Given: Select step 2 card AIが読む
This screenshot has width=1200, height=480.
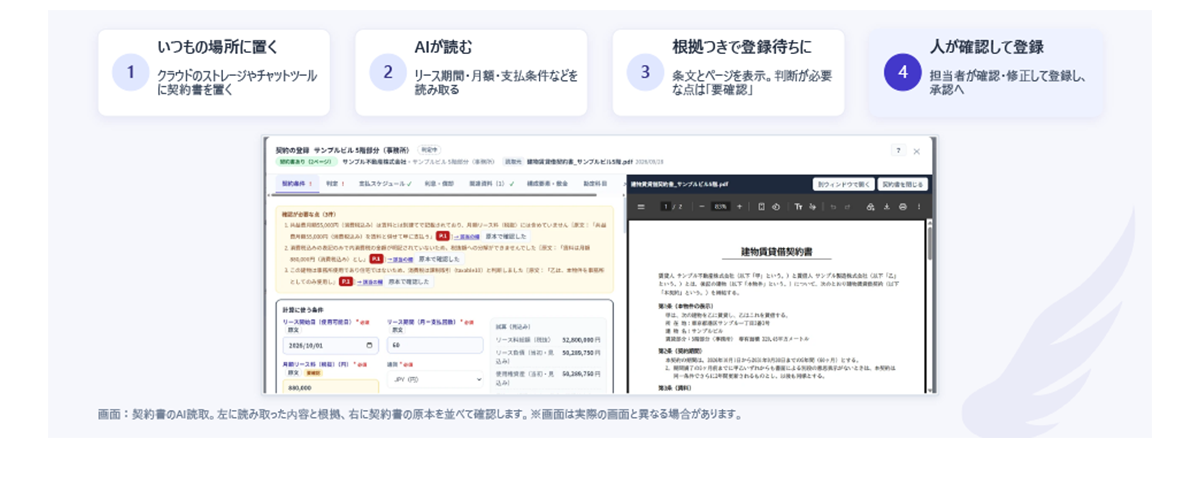Looking at the screenshot, I should [471, 72].
